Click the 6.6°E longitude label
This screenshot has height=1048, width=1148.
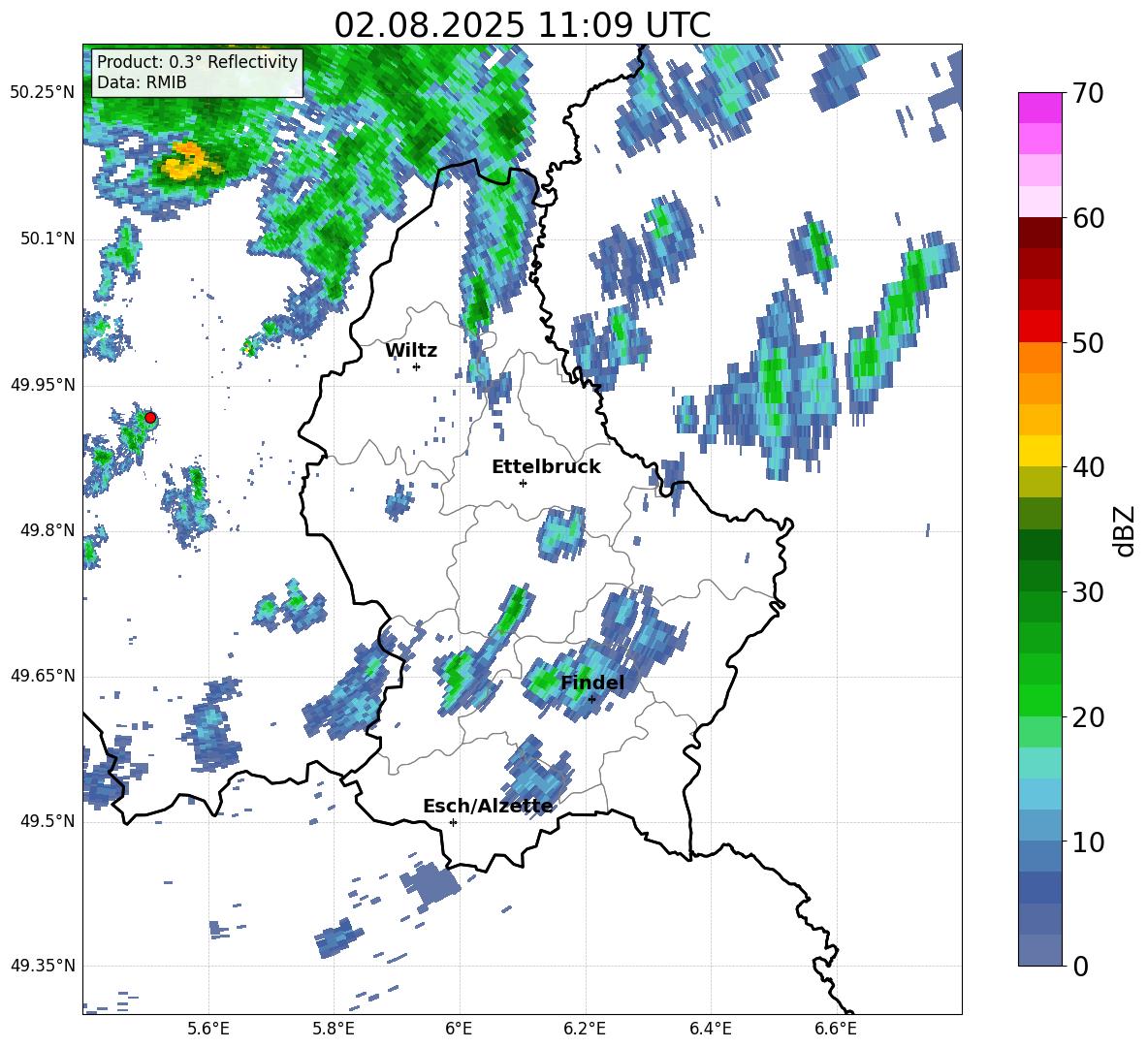(836, 1029)
